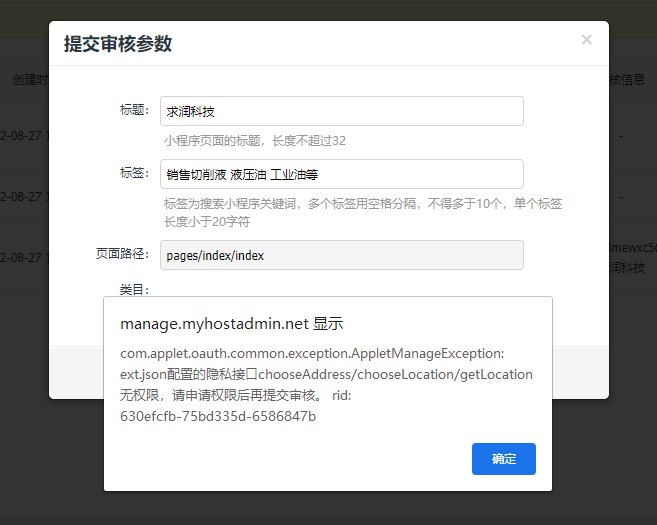Focus the 标题 input containing 求润科技
Screen dimensions: 657x525
coord(341,111)
